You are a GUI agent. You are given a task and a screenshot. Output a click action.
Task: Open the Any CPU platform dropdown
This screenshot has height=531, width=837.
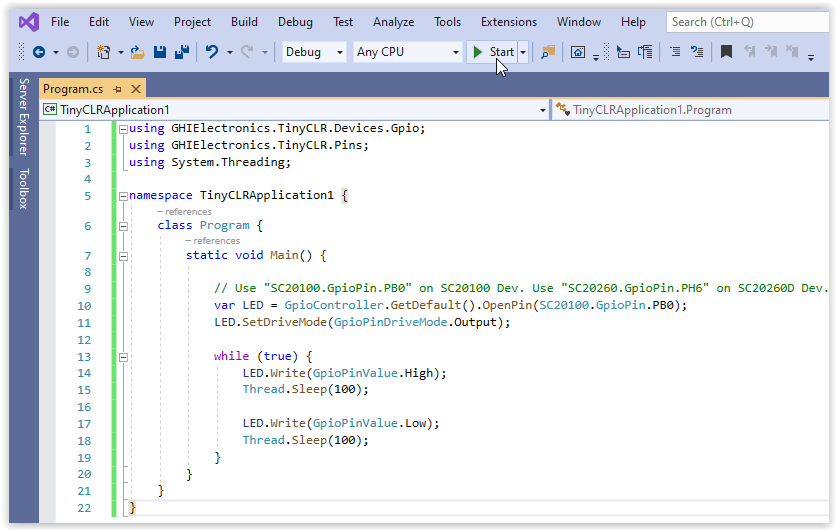point(407,52)
